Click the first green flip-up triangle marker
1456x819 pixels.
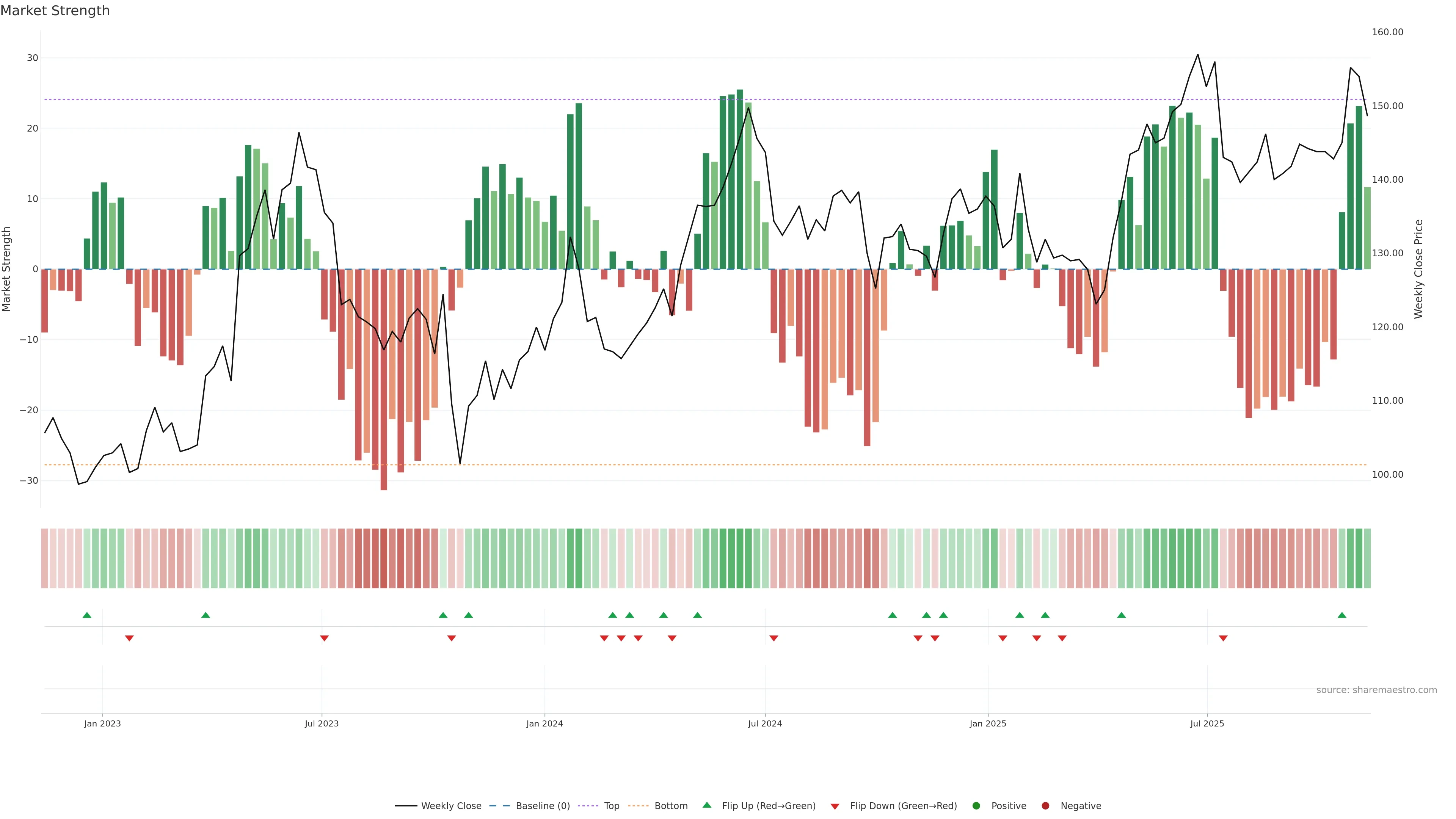click(87, 615)
